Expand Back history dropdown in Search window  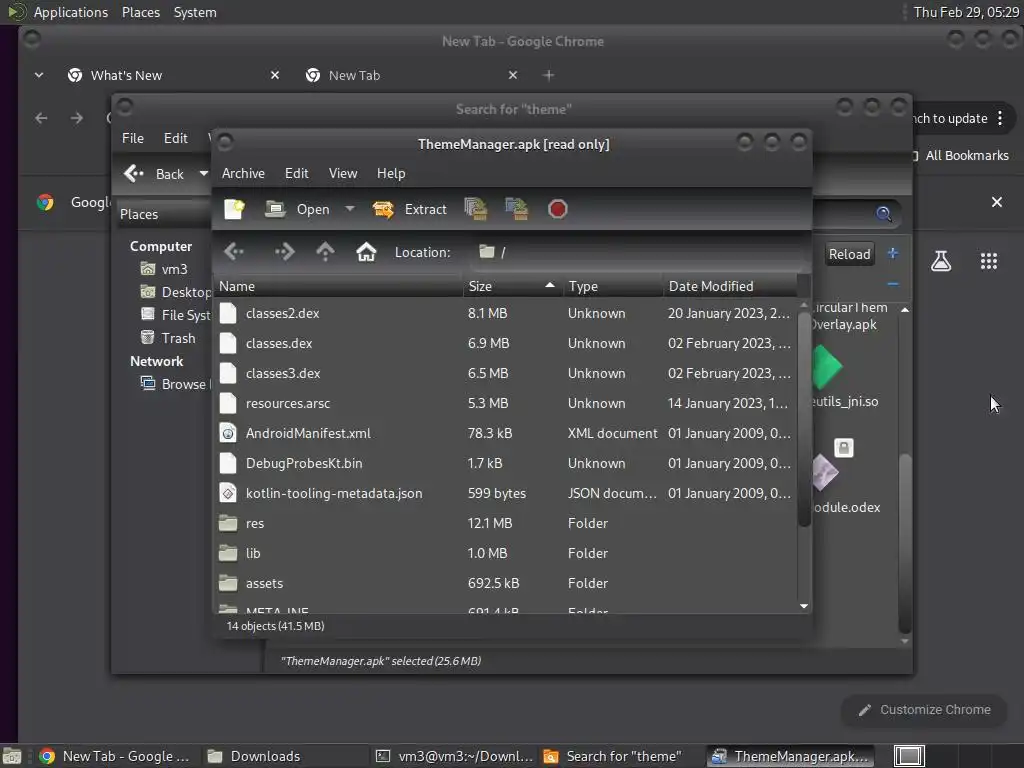tap(204, 174)
